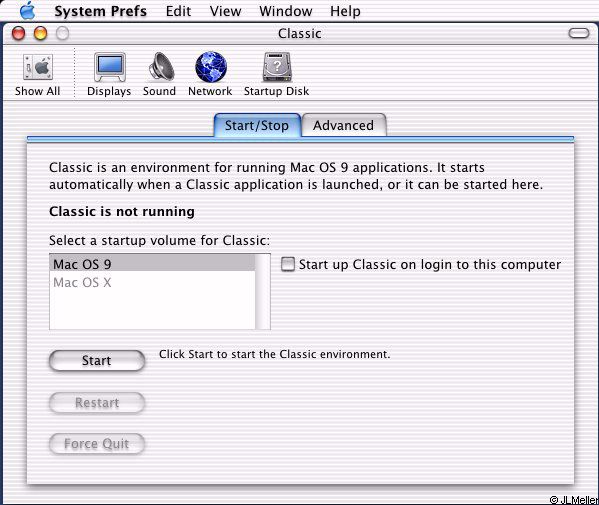Select the Start/Stop tab
599x505 pixels.
[x=257, y=125]
